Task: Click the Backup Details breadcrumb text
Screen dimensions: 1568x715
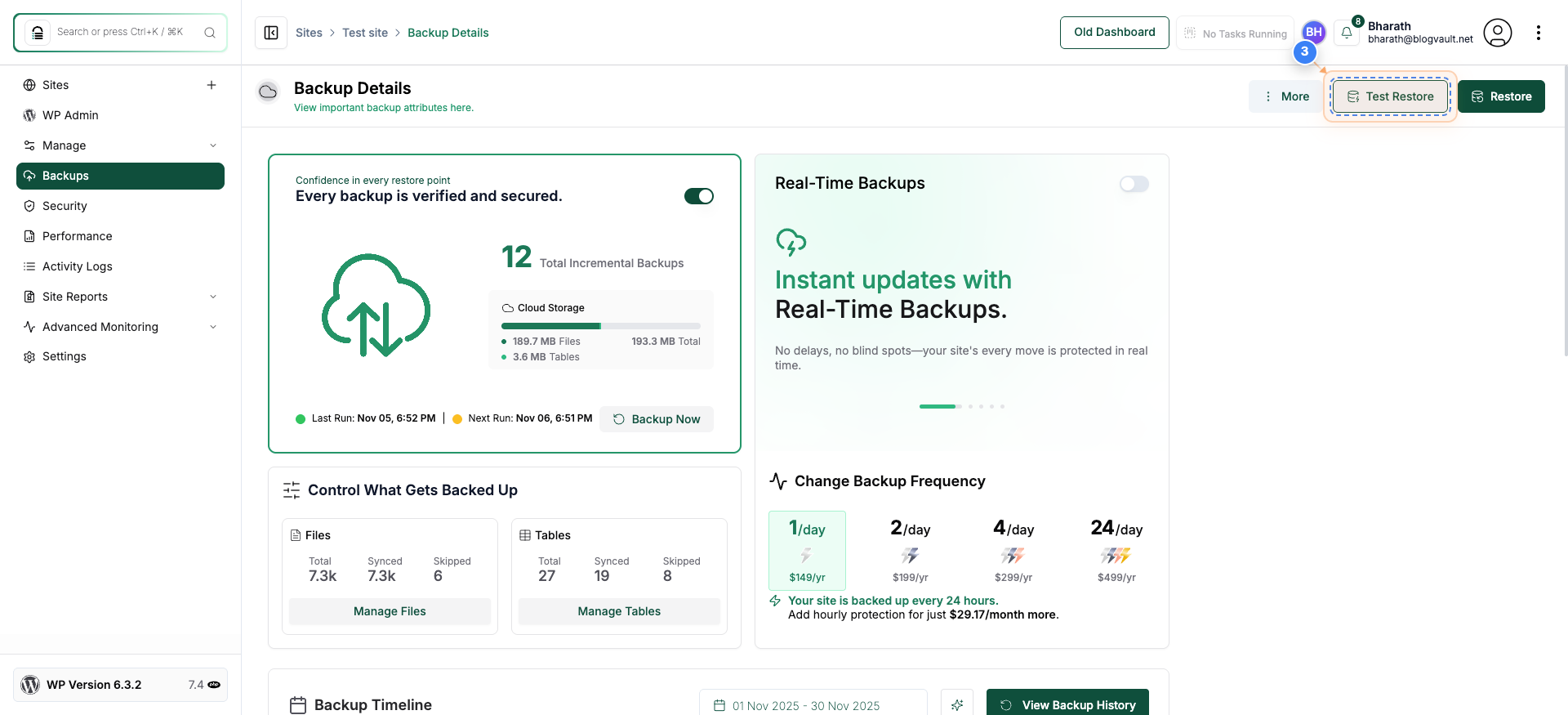Action: coord(448,33)
